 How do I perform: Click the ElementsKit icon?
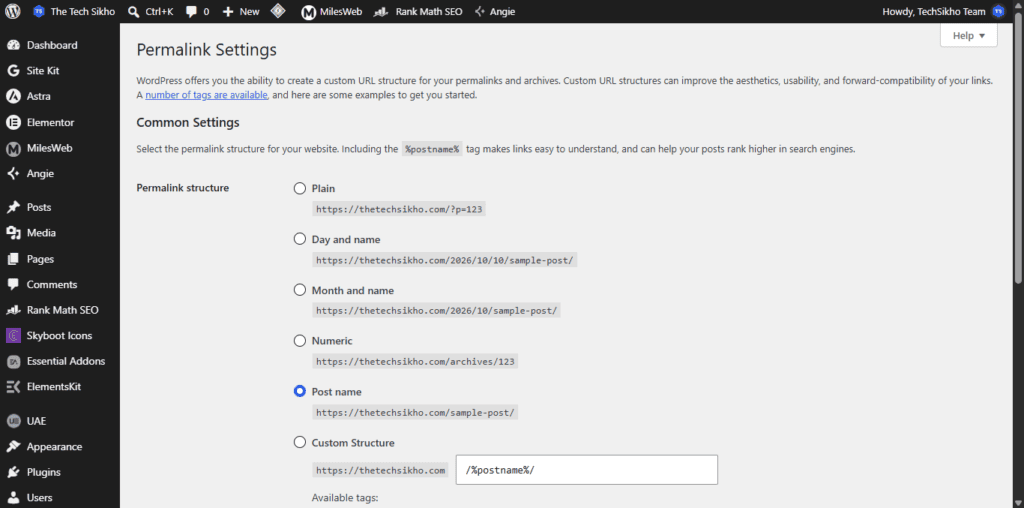[13, 387]
